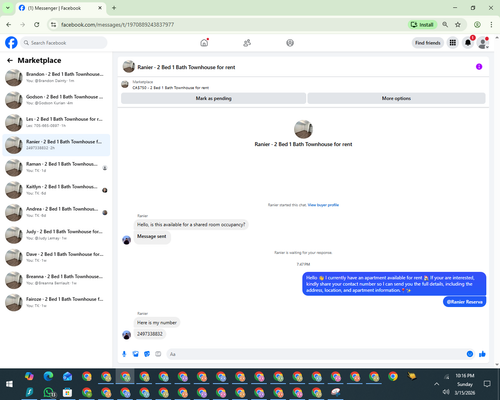The width and height of the screenshot is (500, 400).
Task: Open a new browser tab
Action: pyautogui.click(x=114, y=8)
